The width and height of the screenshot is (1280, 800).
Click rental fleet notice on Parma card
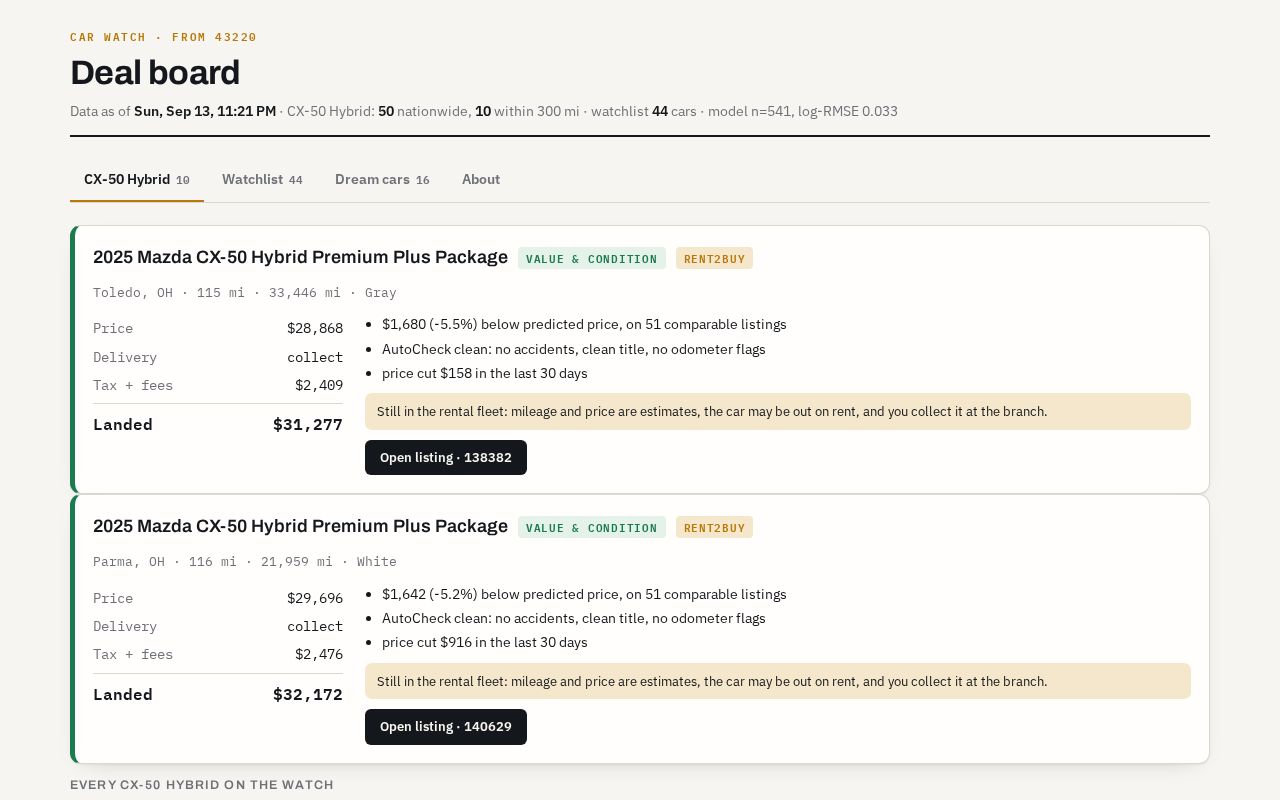[x=778, y=681]
